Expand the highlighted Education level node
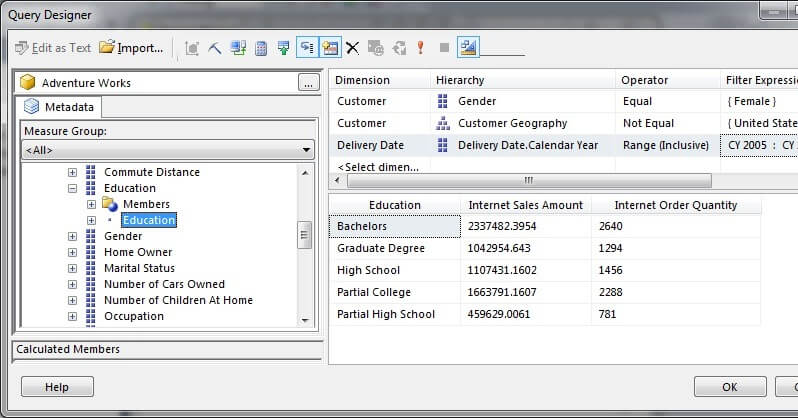Image resolution: width=798 pixels, height=418 pixels. pos(91,220)
